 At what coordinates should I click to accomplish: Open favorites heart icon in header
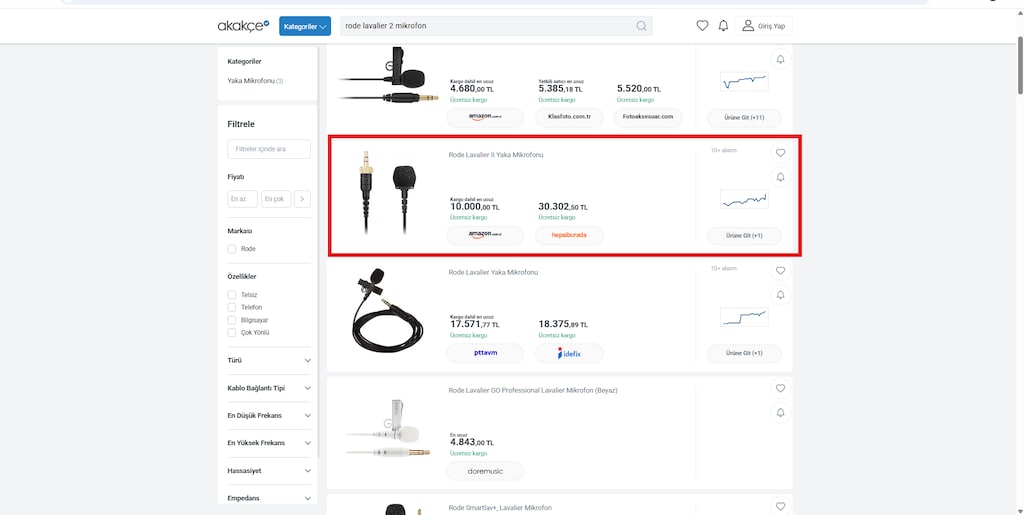[702, 26]
